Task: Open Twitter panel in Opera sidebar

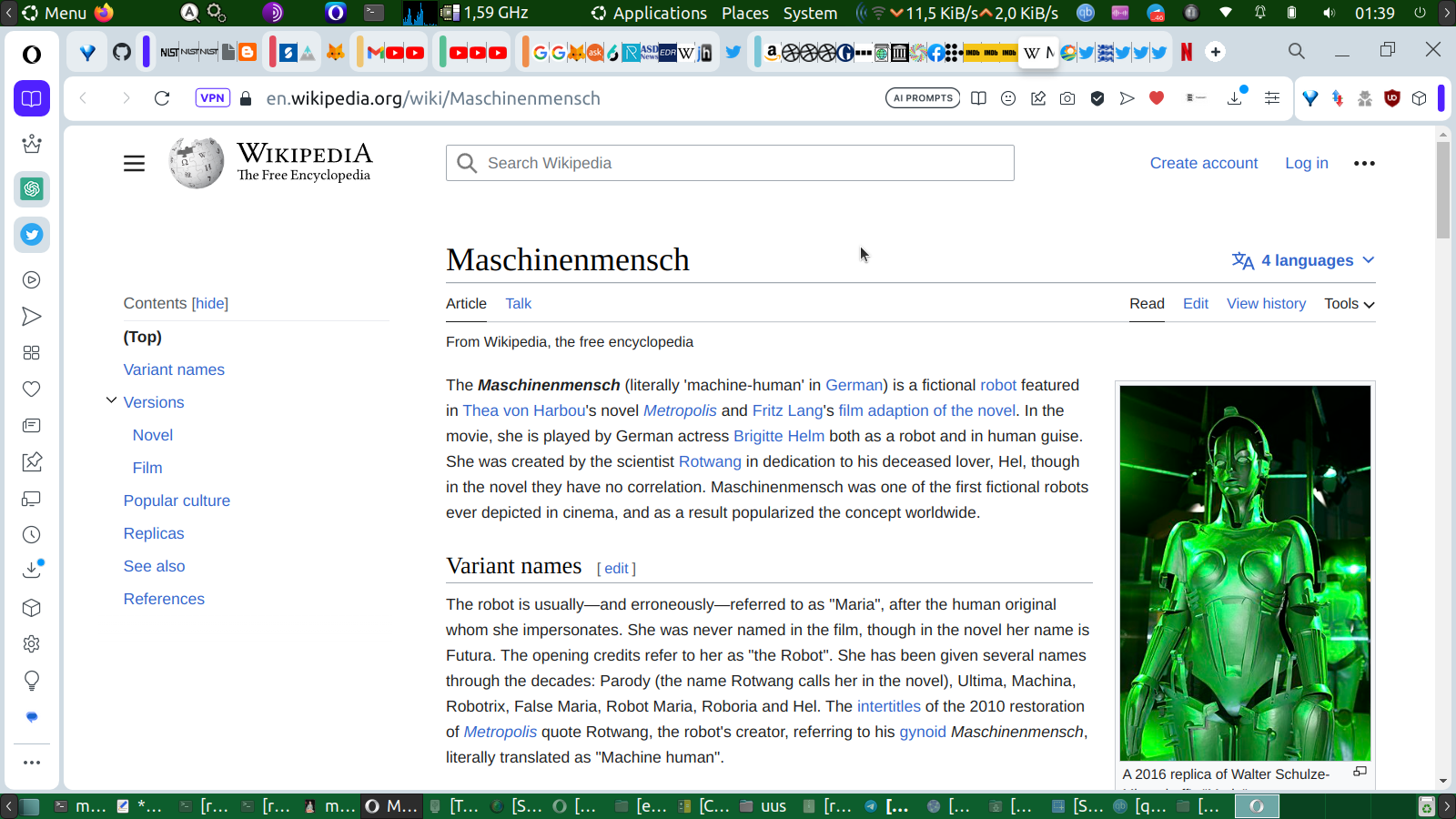Action: click(x=32, y=235)
